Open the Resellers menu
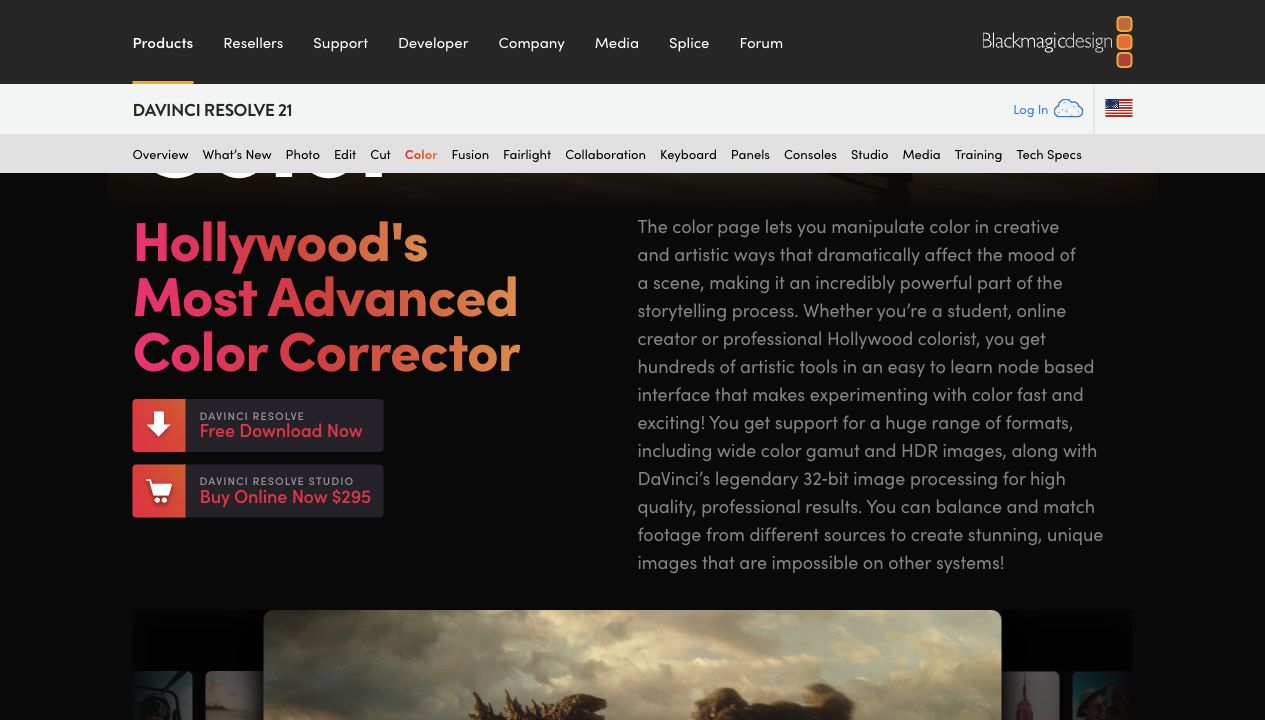Image resolution: width=1265 pixels, height=720 pixels. pyautogui.click(x=253, y=42)
